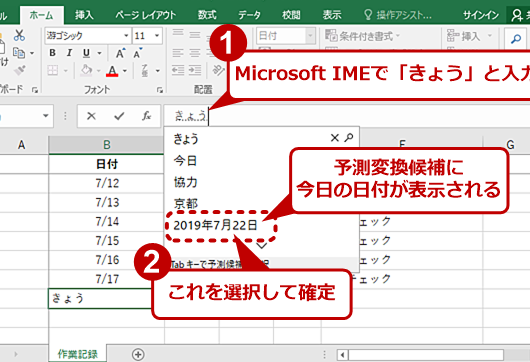The width and height of the screenshot is (530, 362).
Task: Click the Fill Color bucket icon
Action: [87, 71]
